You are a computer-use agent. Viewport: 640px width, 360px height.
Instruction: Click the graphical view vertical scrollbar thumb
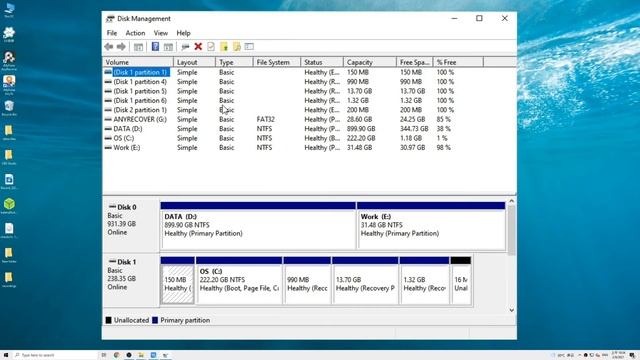coord(511,229)
